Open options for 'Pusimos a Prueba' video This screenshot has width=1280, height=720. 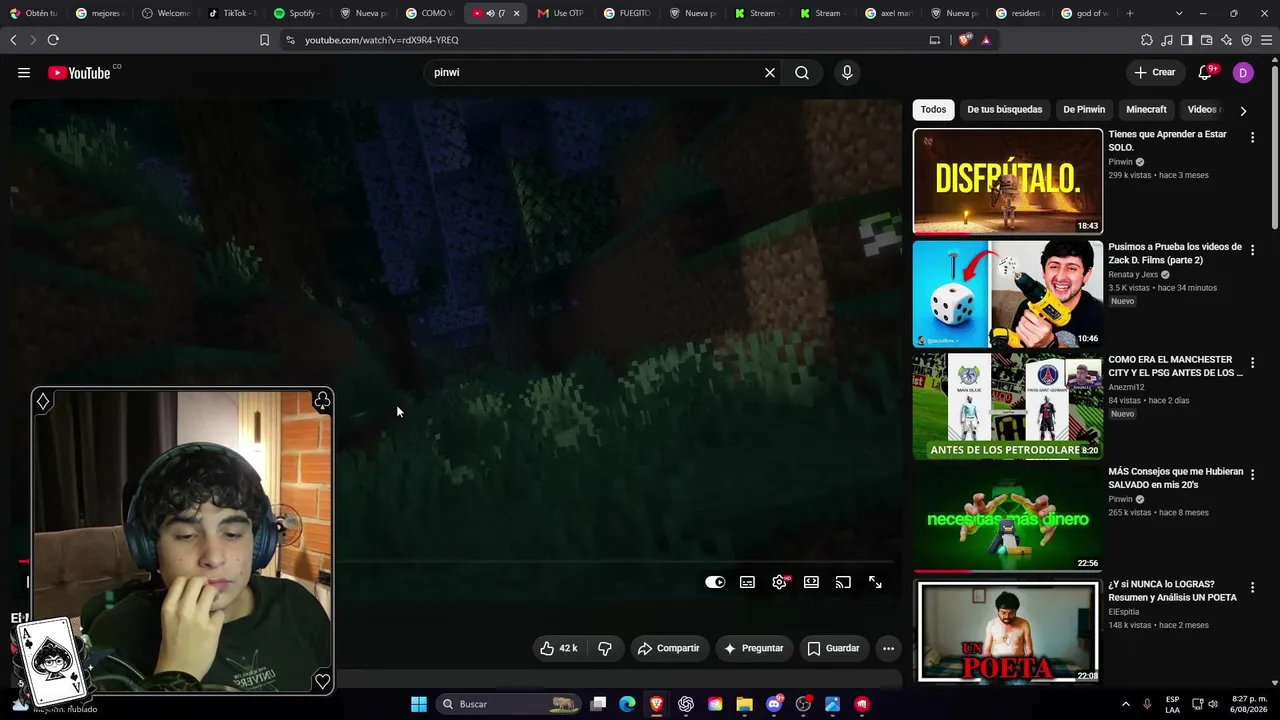pyautogui.click(x=1252, y=250)
